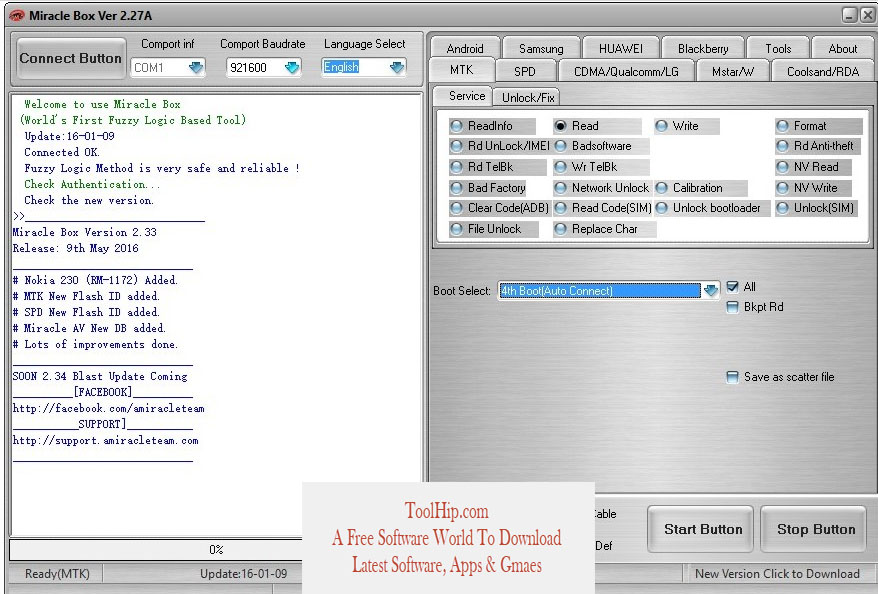Select Rd UnLock/IMEI option

(x=500, y=146)
